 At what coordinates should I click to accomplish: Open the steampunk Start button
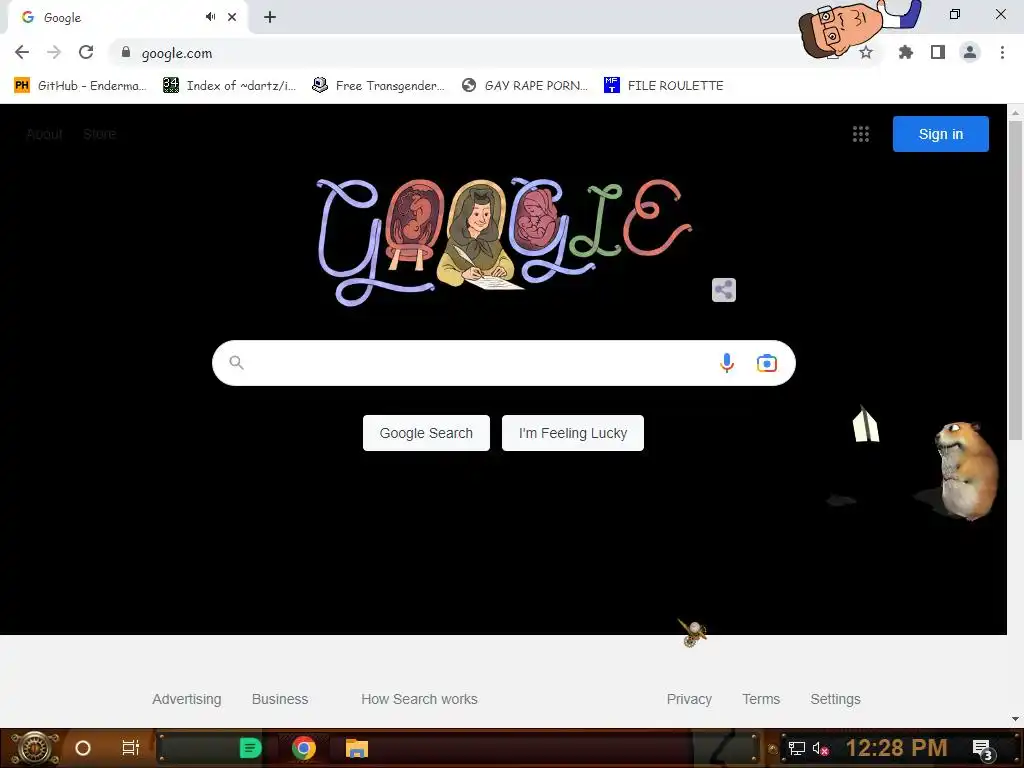point(35,748)
